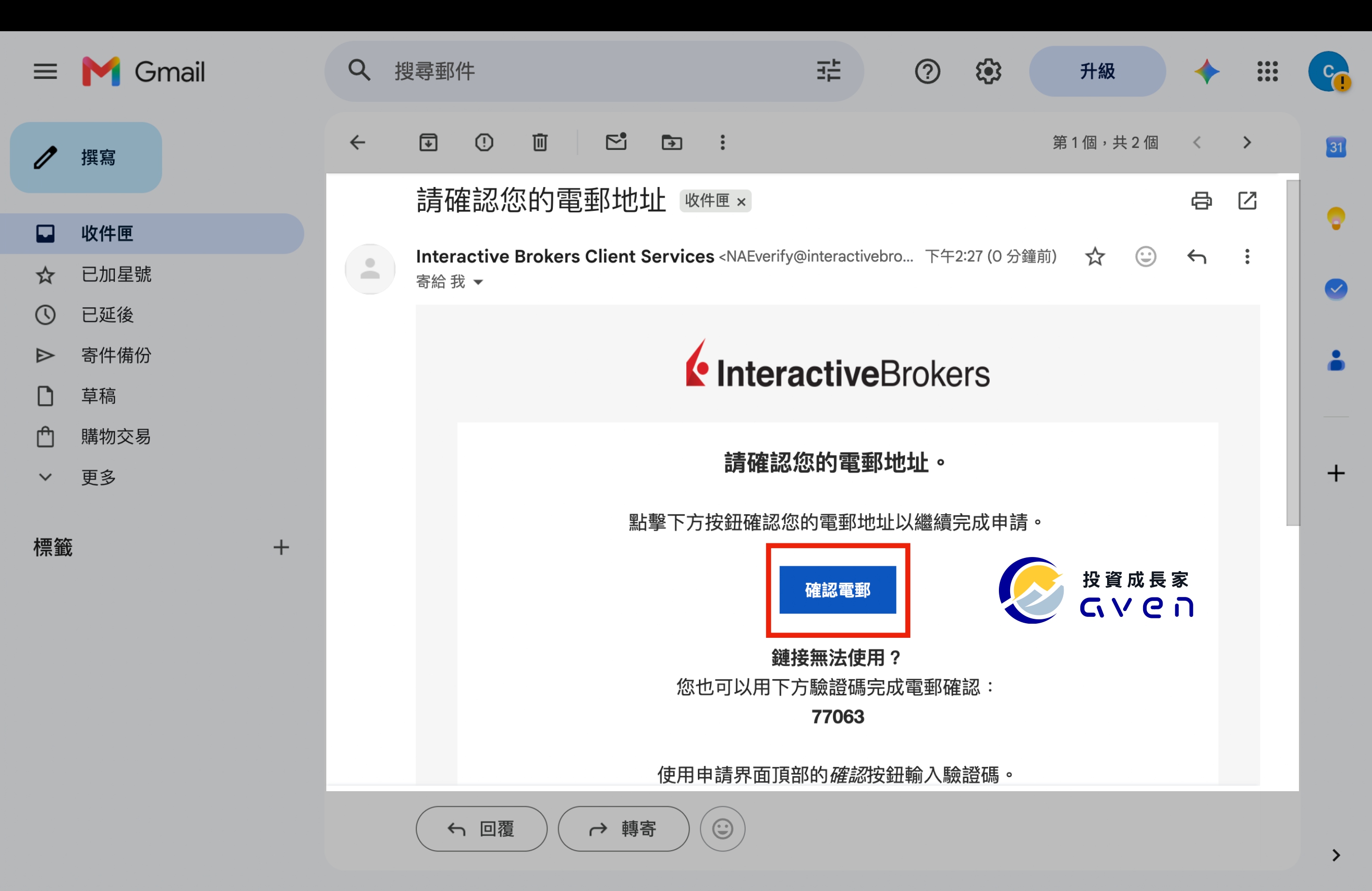
Task: Open the message's three-dot more menu
Action: (x=1247, y=257)
